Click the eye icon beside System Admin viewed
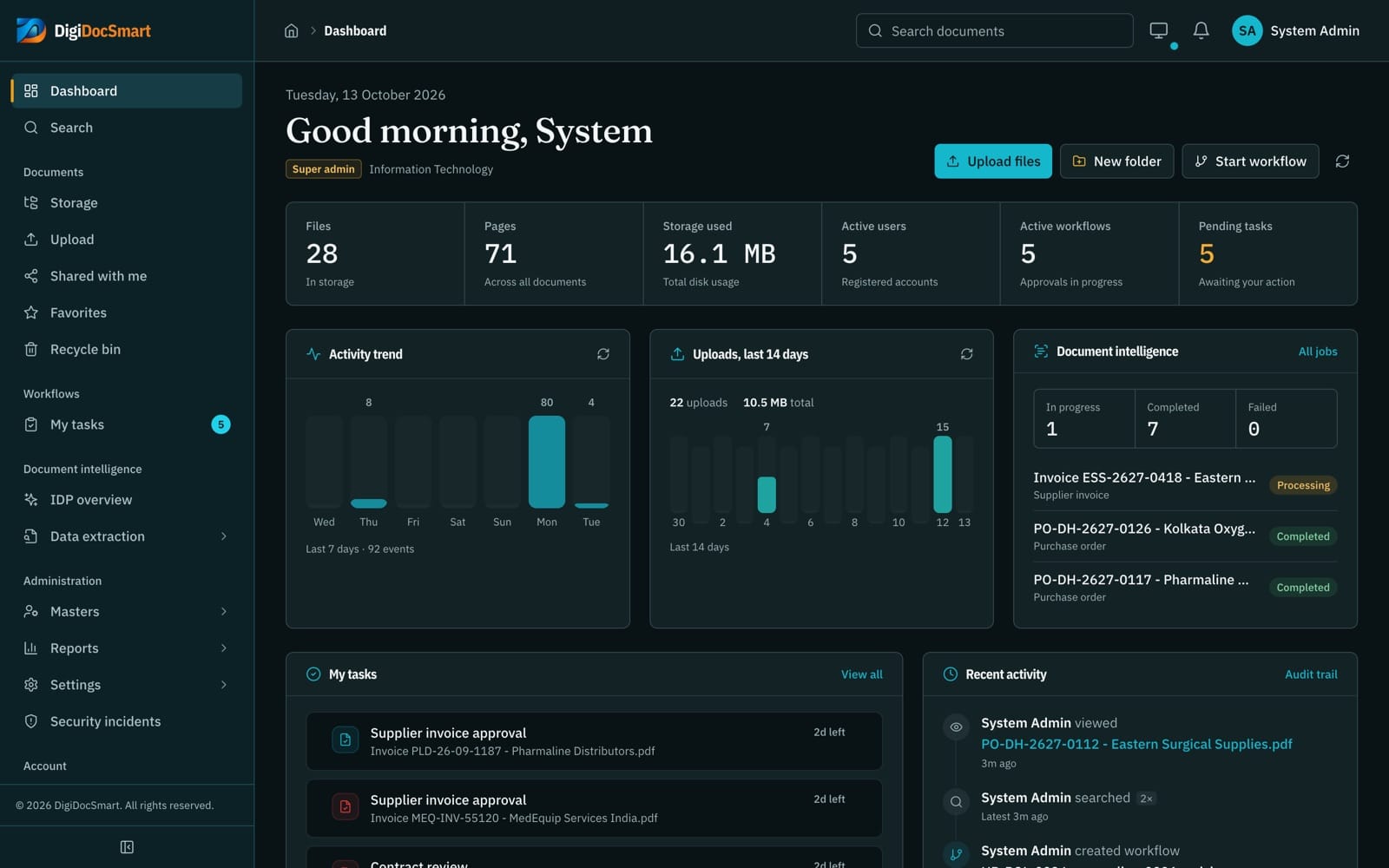This screenshot has width=1389, height=868. 956,727
